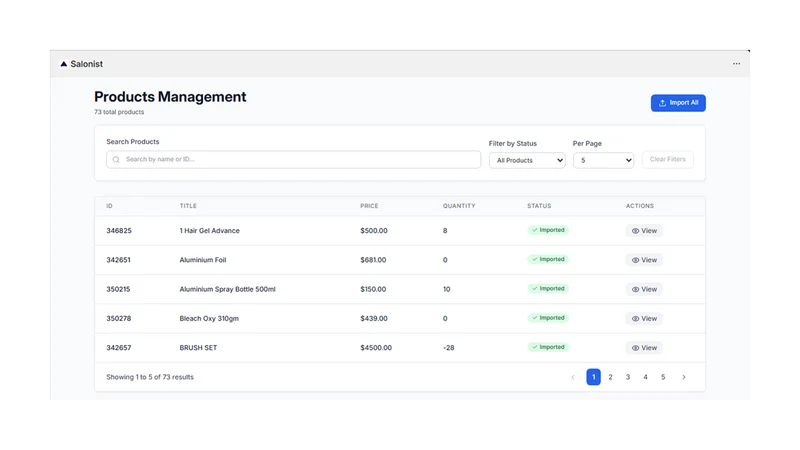Click the Products Management heading

[170, 97]
